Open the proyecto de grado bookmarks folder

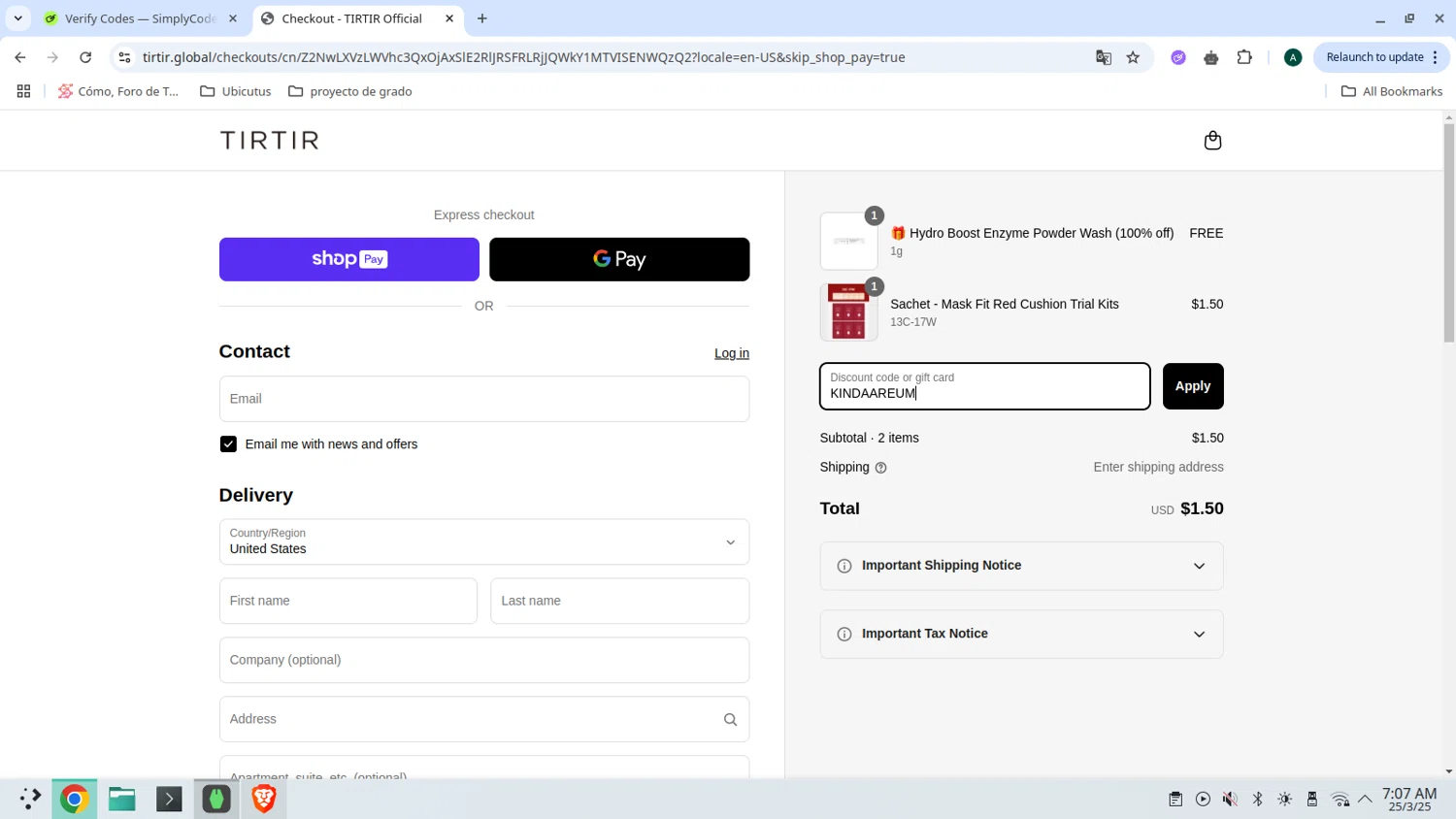pos(350,91)
